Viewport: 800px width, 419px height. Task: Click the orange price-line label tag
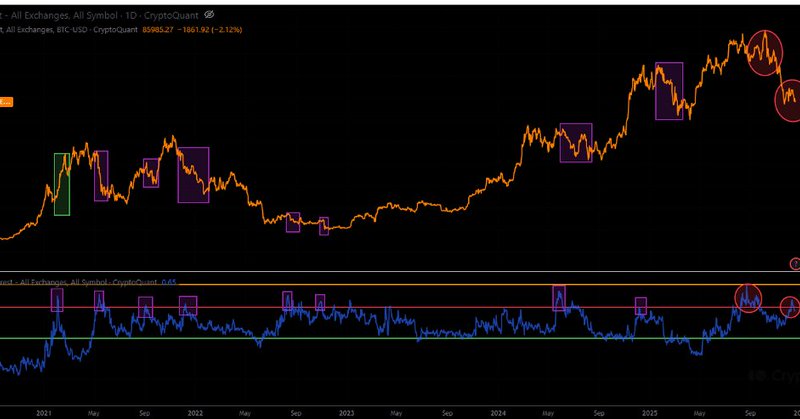click(6, 102)
